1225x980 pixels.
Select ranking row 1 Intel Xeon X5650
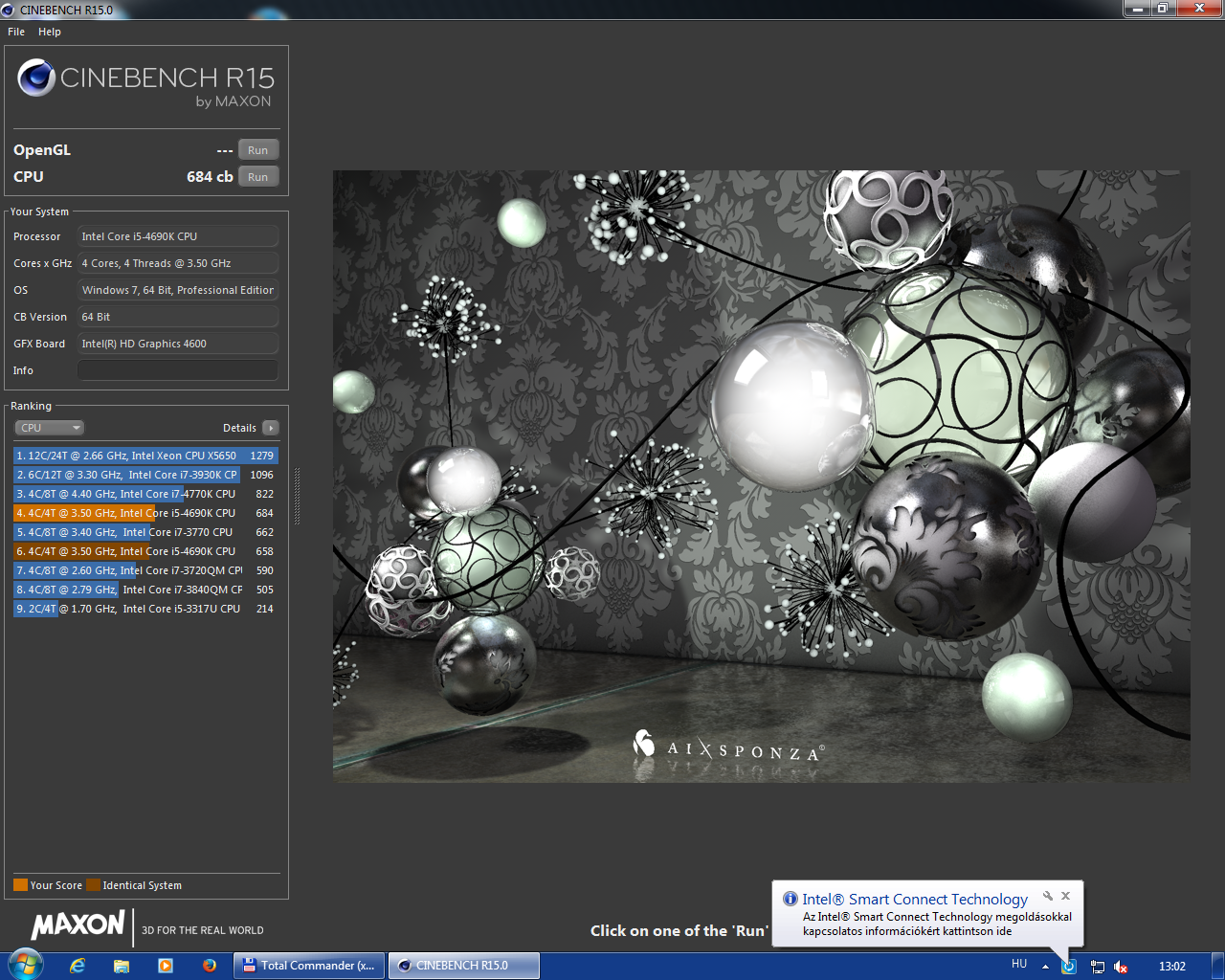[x=145, y=456]
